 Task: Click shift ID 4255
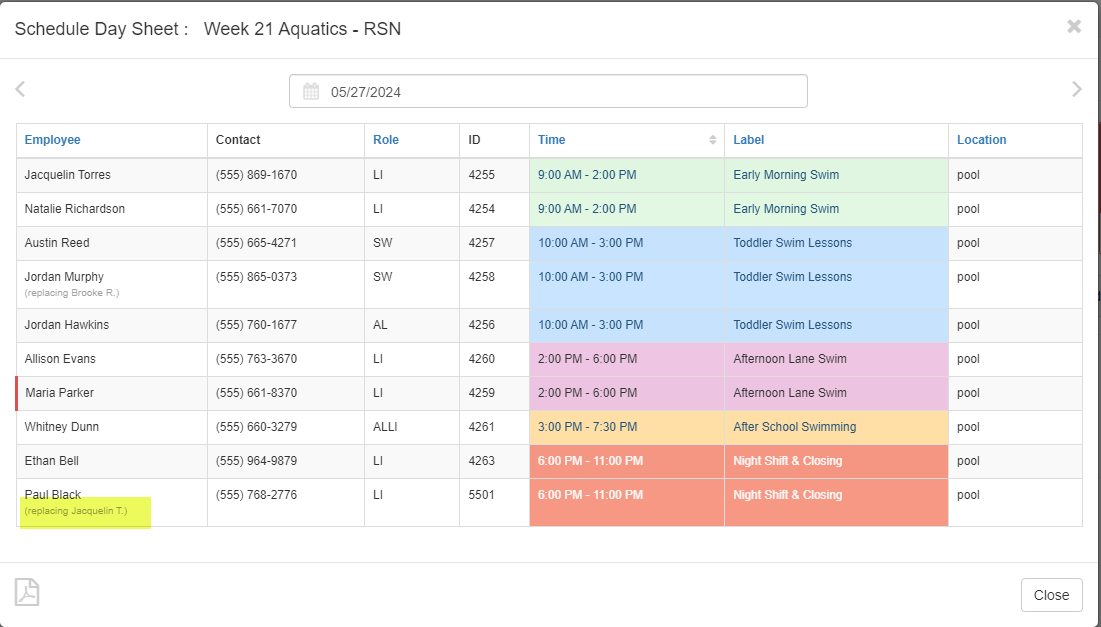[482, 175]
